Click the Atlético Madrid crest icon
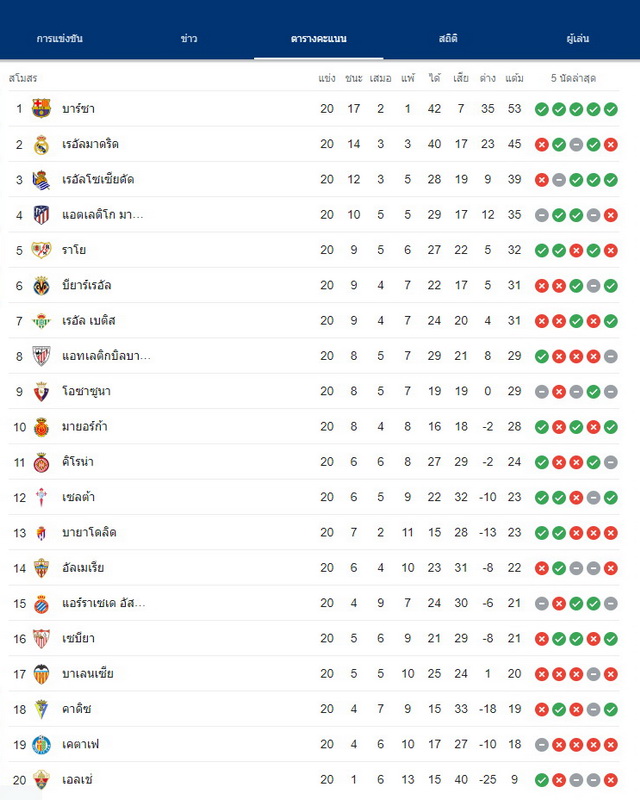 [41, 215]
